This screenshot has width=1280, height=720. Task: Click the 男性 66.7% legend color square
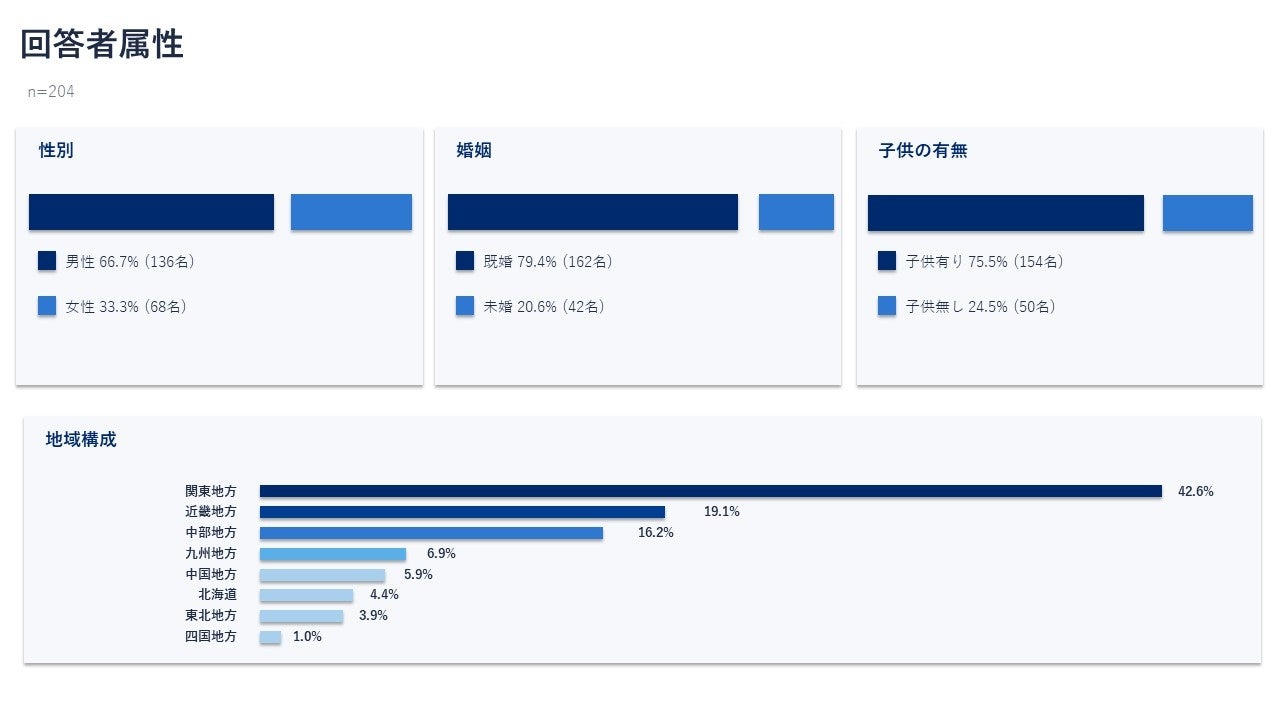click(x=47, y=261)
